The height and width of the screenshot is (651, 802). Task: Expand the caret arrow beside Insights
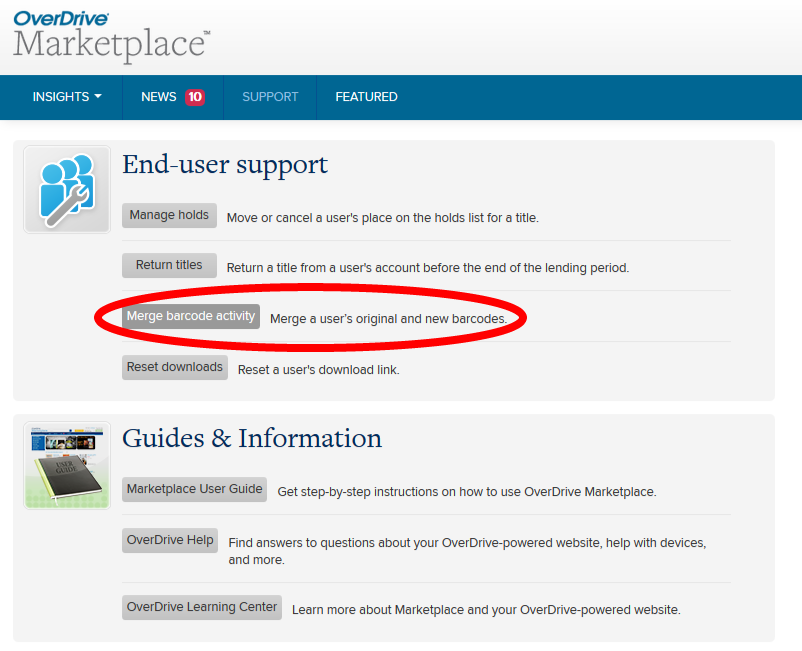pyautogui.click(x=98, y=97)
